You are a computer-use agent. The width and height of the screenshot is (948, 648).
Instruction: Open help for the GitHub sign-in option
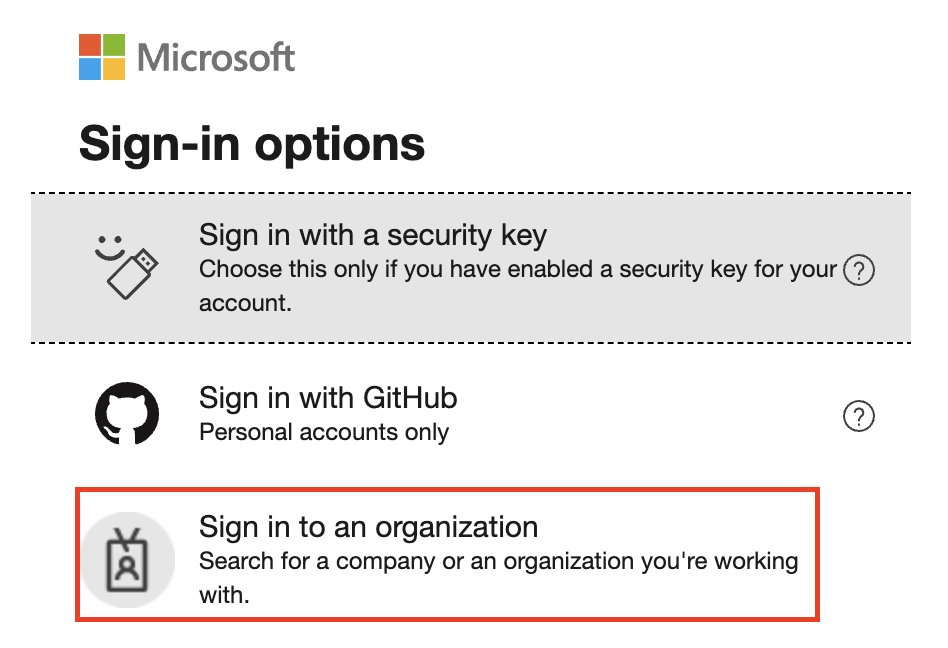pyautogui.click(x=858, y=416)
